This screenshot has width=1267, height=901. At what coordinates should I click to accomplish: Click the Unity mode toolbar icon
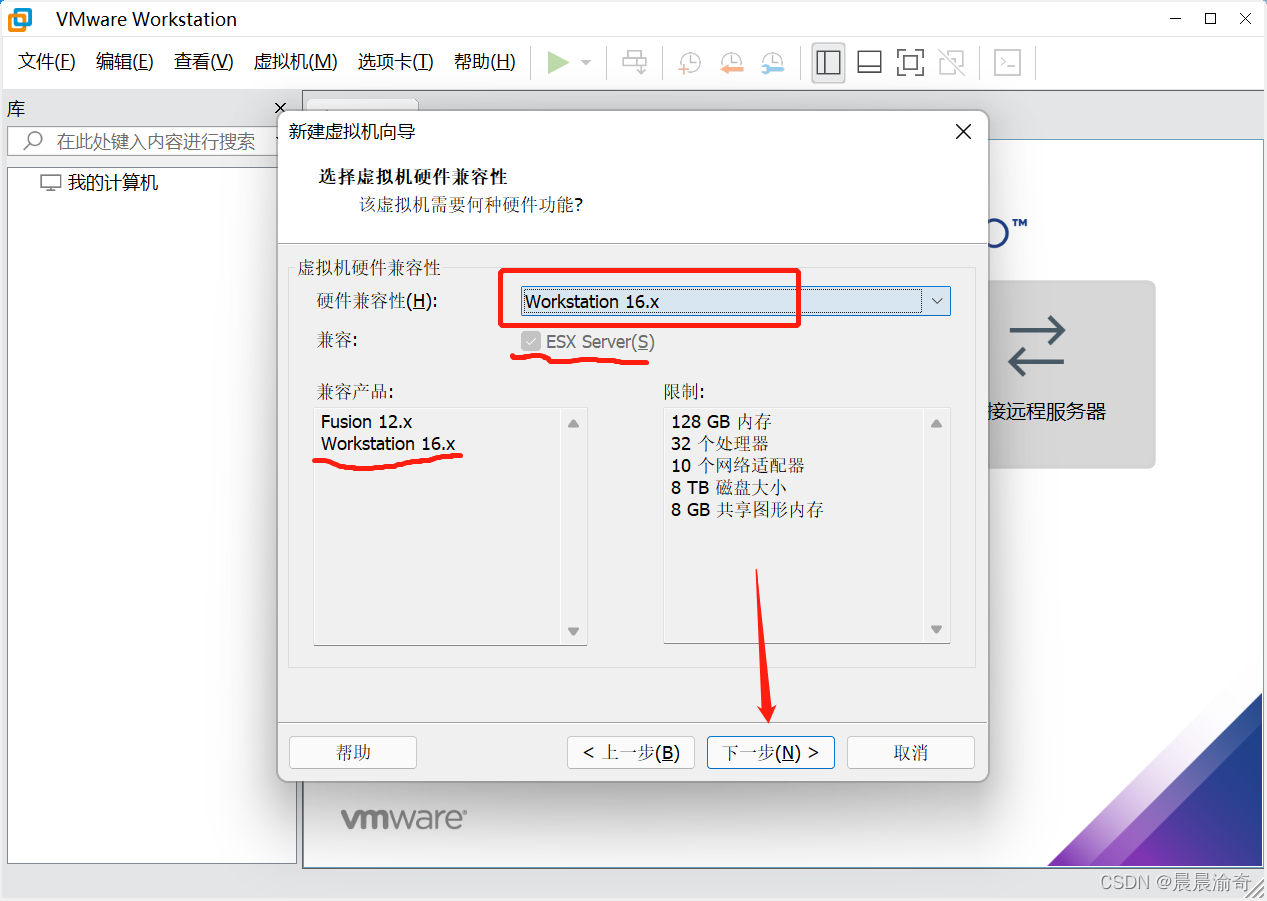(952, 62)
